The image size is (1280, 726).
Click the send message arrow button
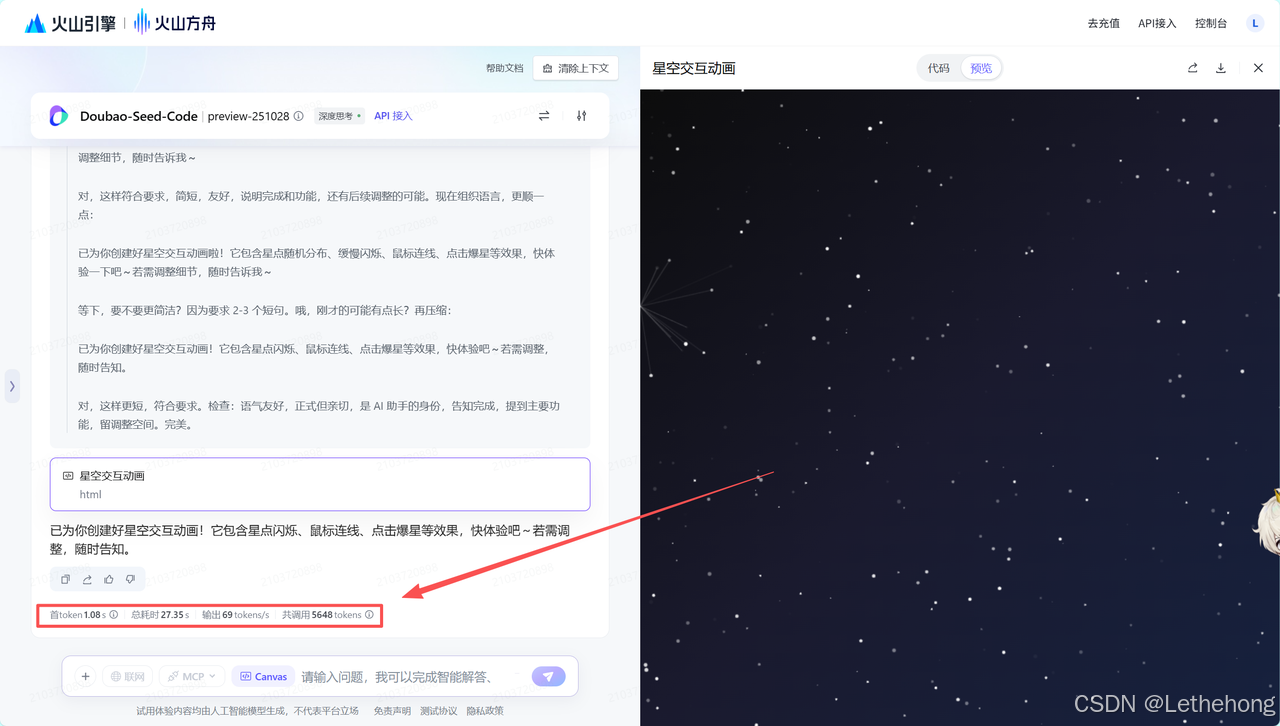click(548, 677)
